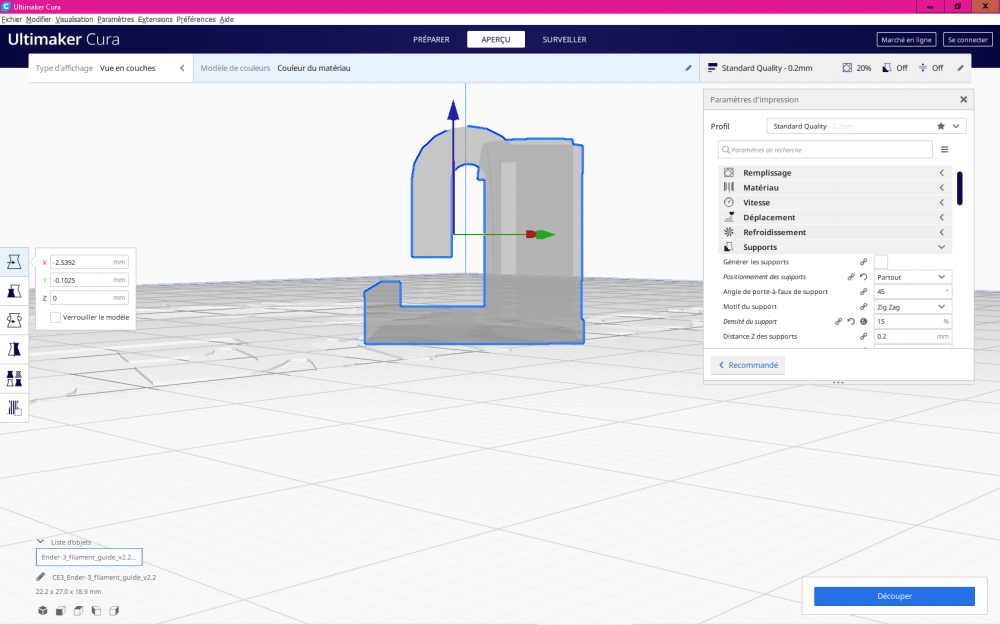Select the Move tool in left toolbar
Screen dimensions: 1000x625
[x=14, y=261]
